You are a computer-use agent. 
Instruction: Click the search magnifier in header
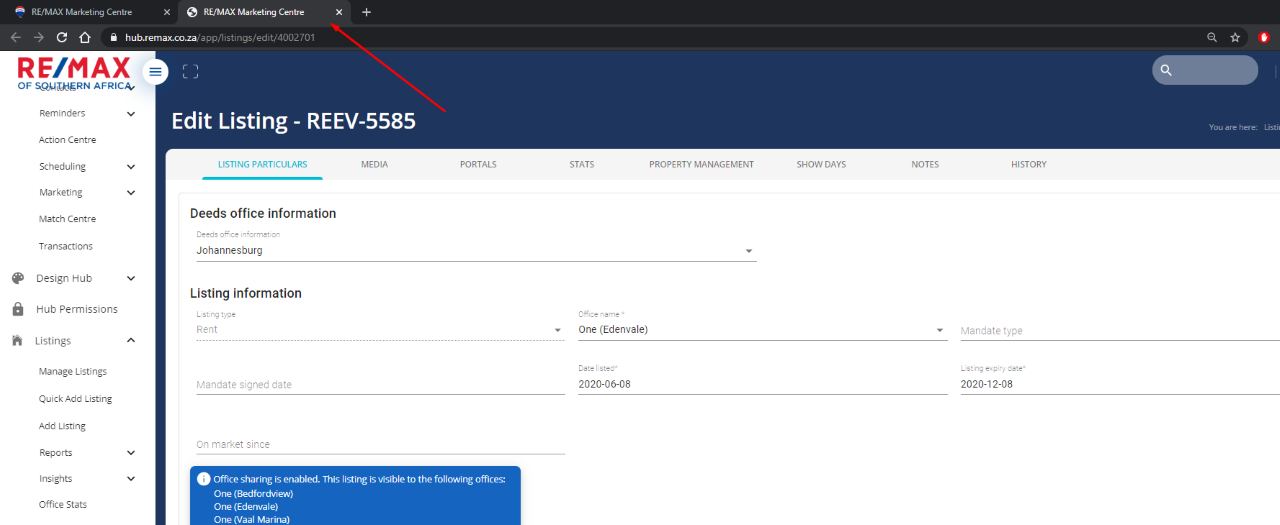(1166, 70)
